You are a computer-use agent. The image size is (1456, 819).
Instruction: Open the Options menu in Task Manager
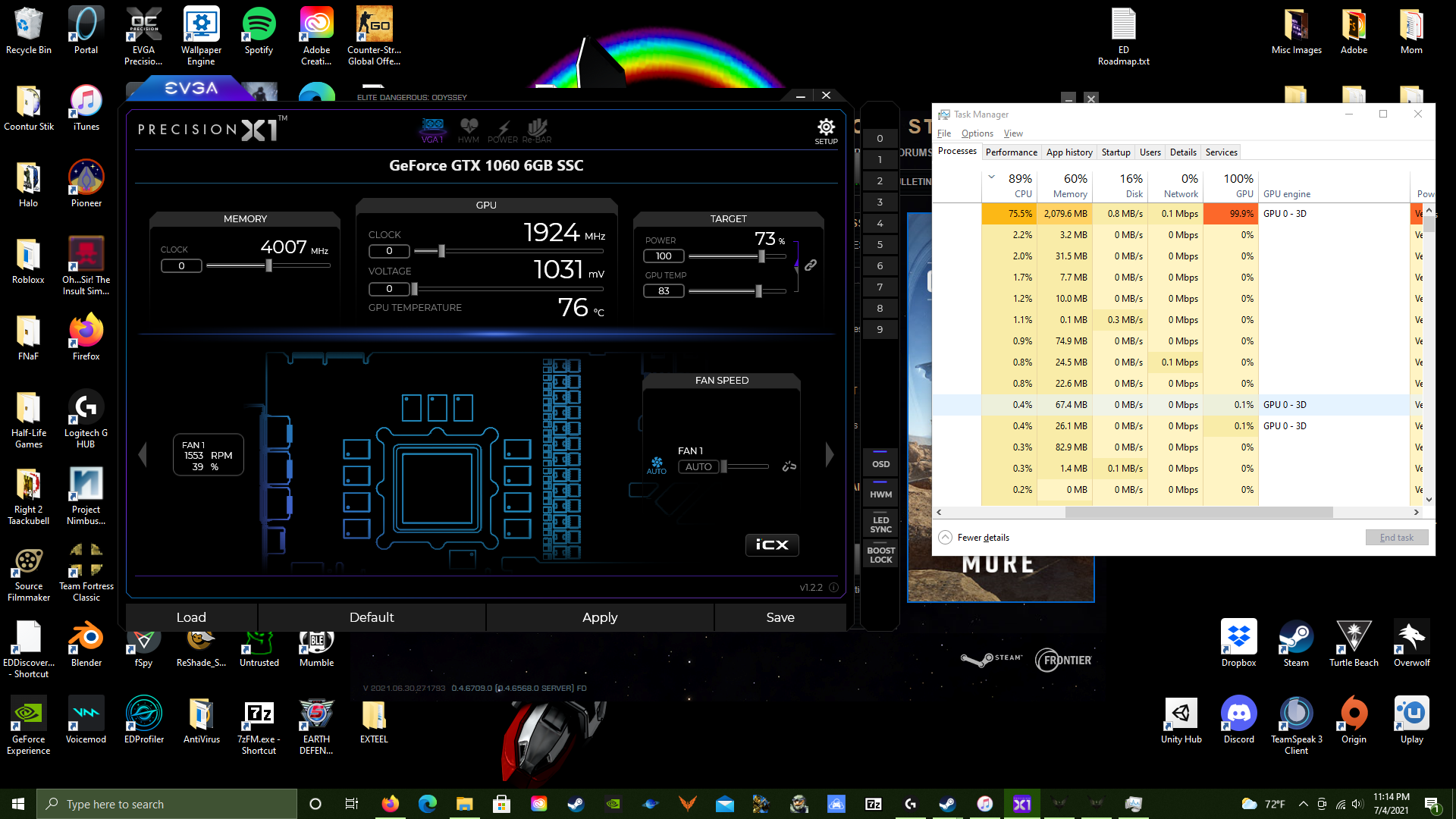977,133
